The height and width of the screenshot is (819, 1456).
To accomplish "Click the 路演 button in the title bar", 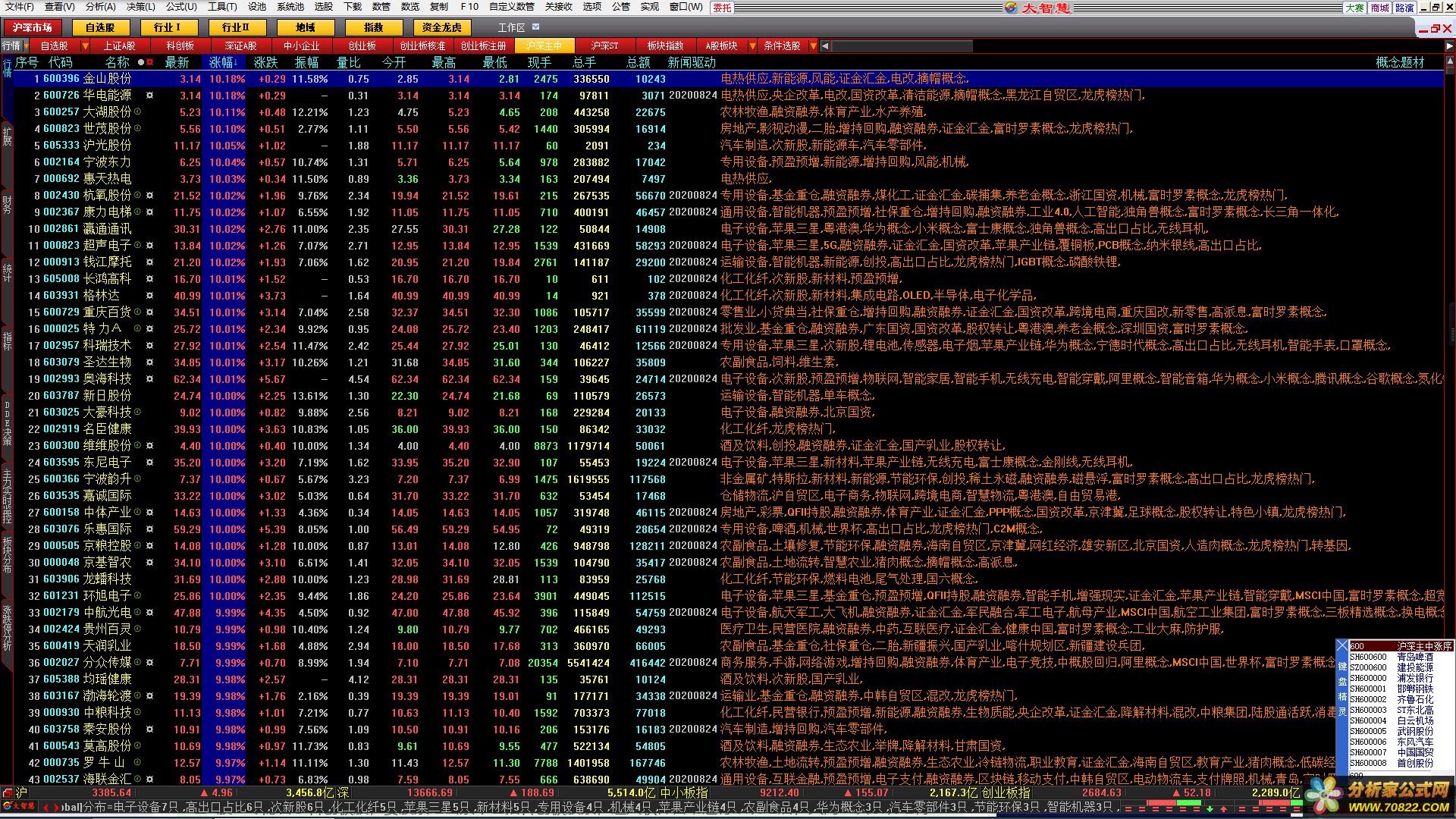I will pyautogui.click(x=1404, y=8).
